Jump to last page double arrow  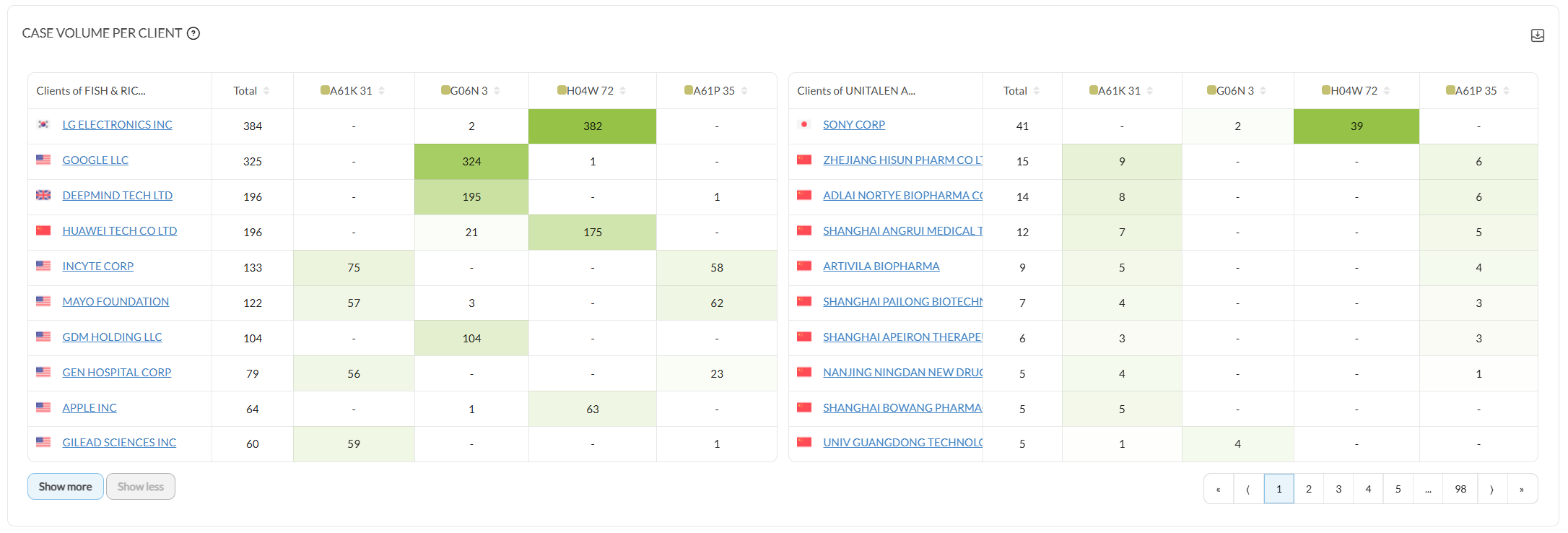click(x=1522, y=489)
